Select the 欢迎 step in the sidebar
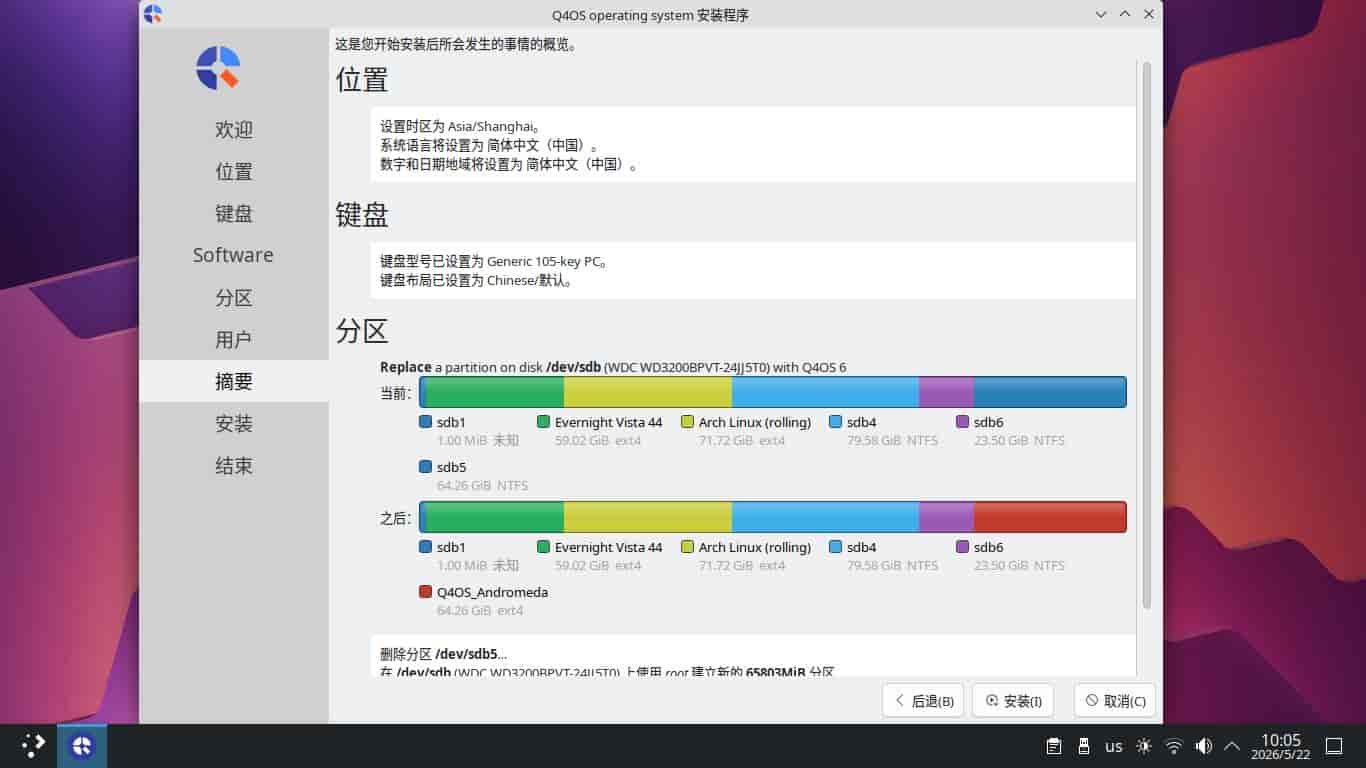Viewport: 1366px width, 768px height. pos(234,130)
